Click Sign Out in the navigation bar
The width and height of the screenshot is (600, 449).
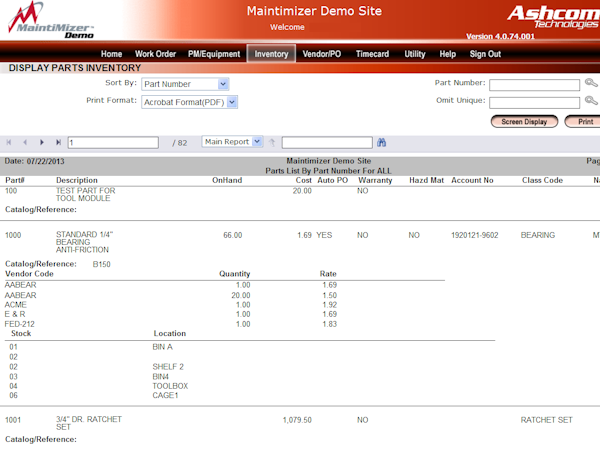coord(485,54)
